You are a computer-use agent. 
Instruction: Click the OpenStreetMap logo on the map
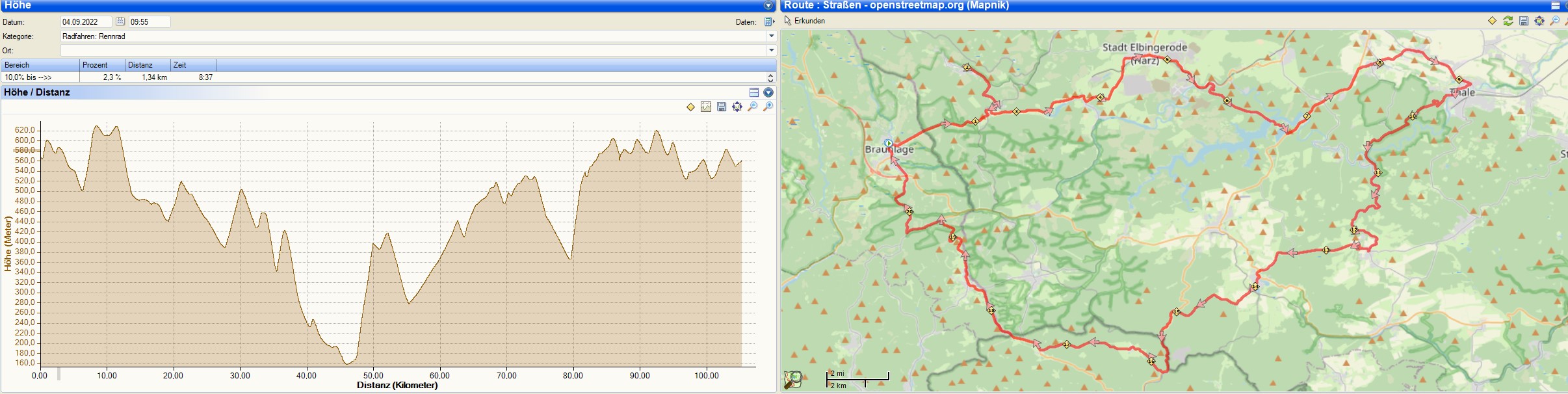[x=792, y=379]
